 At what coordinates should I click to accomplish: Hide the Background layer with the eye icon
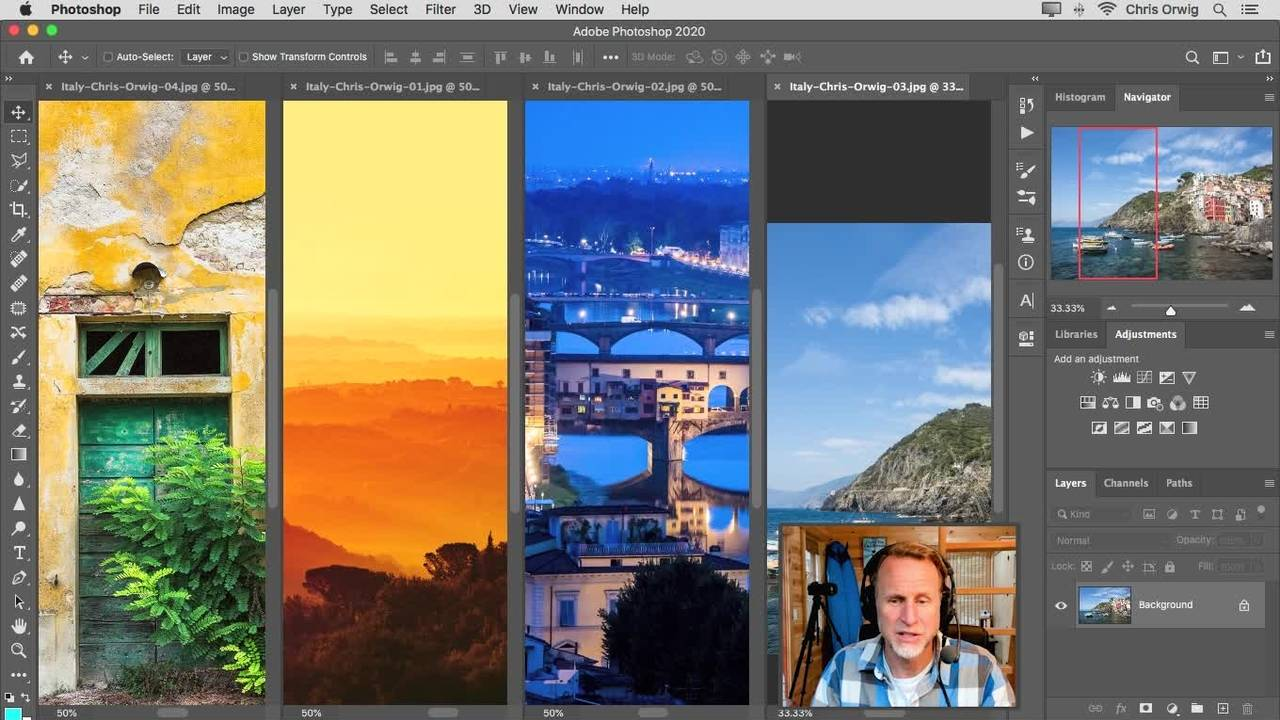(x=1061, y=605)
